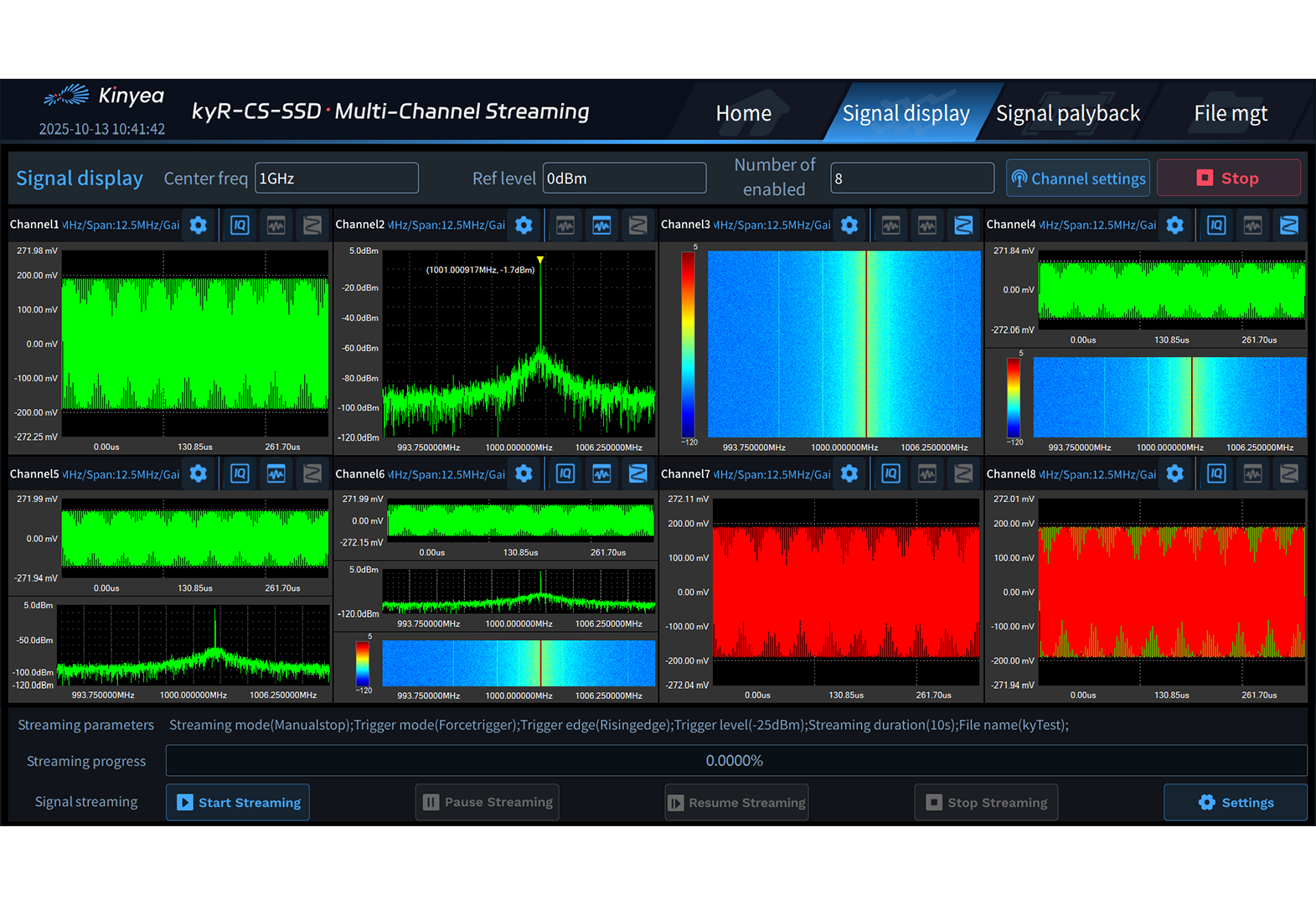Screen dimensions: 1316x905
Task: Click Channel1 spectrum view icon
Action: (276, 225)
